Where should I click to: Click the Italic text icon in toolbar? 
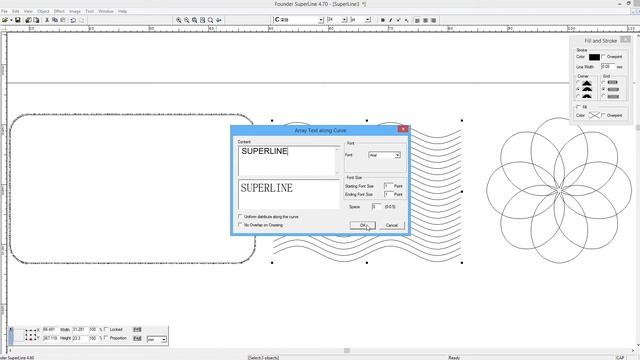pyautogui.click(x=391, y=20)
